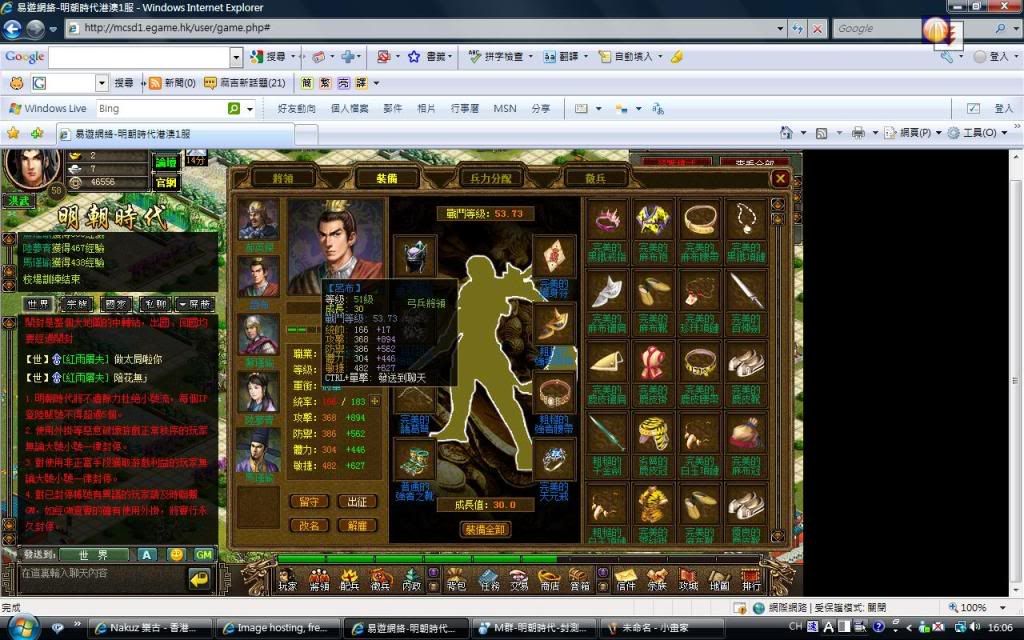Switch to the 將領 tab

[283, 178]
